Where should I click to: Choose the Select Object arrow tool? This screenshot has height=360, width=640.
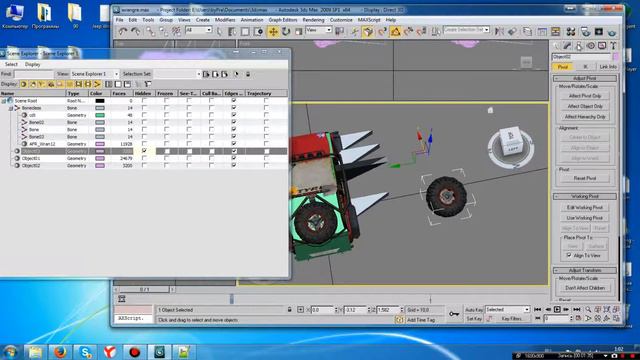pos(219,31)
